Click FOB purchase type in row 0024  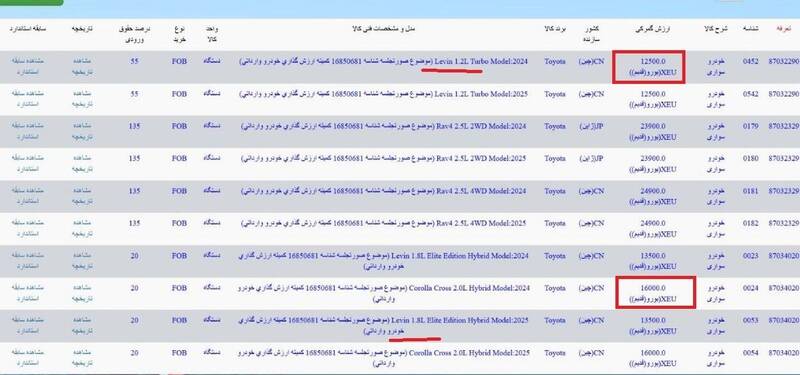coord(179,288)
